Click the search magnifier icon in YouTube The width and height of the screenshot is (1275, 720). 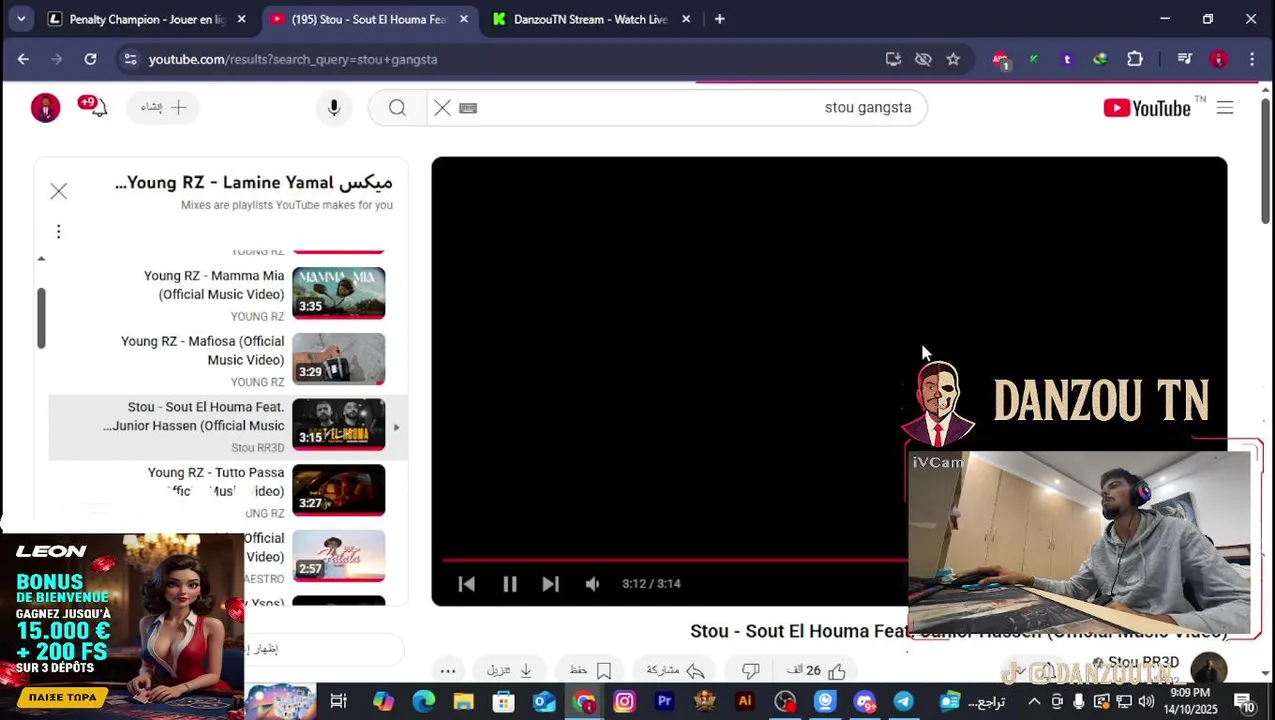click(397, 107)
